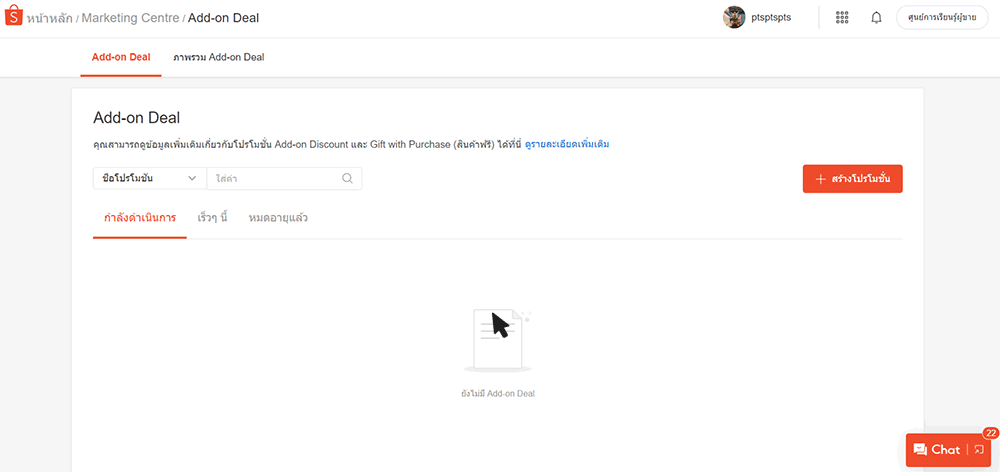Show the หมดอายุแล้ว tab

(x=278, y=217)
